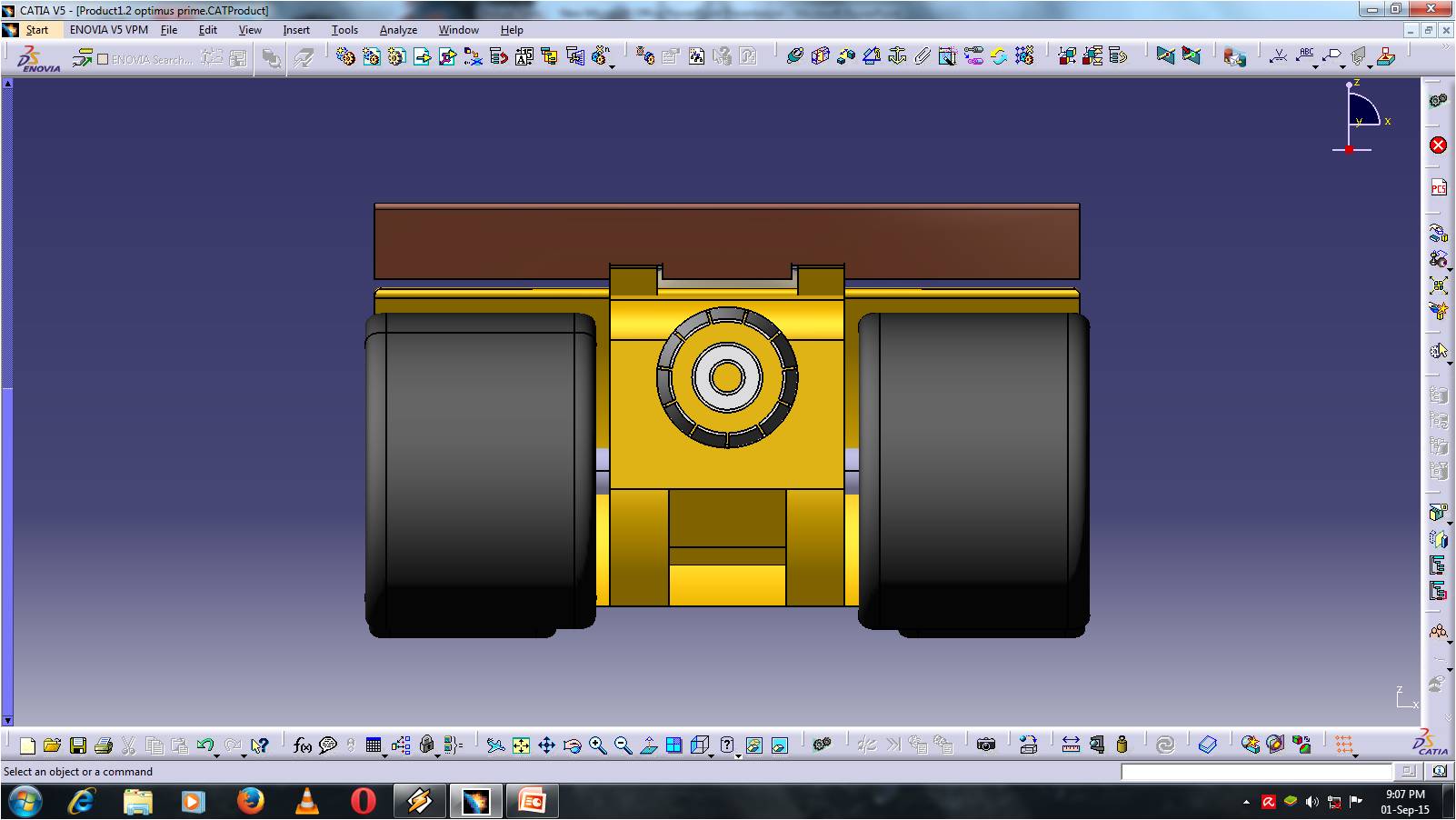Click the paperclip Fix Together icon
This screenshot has width=1456, height=820.
click(x=922, y=56)
